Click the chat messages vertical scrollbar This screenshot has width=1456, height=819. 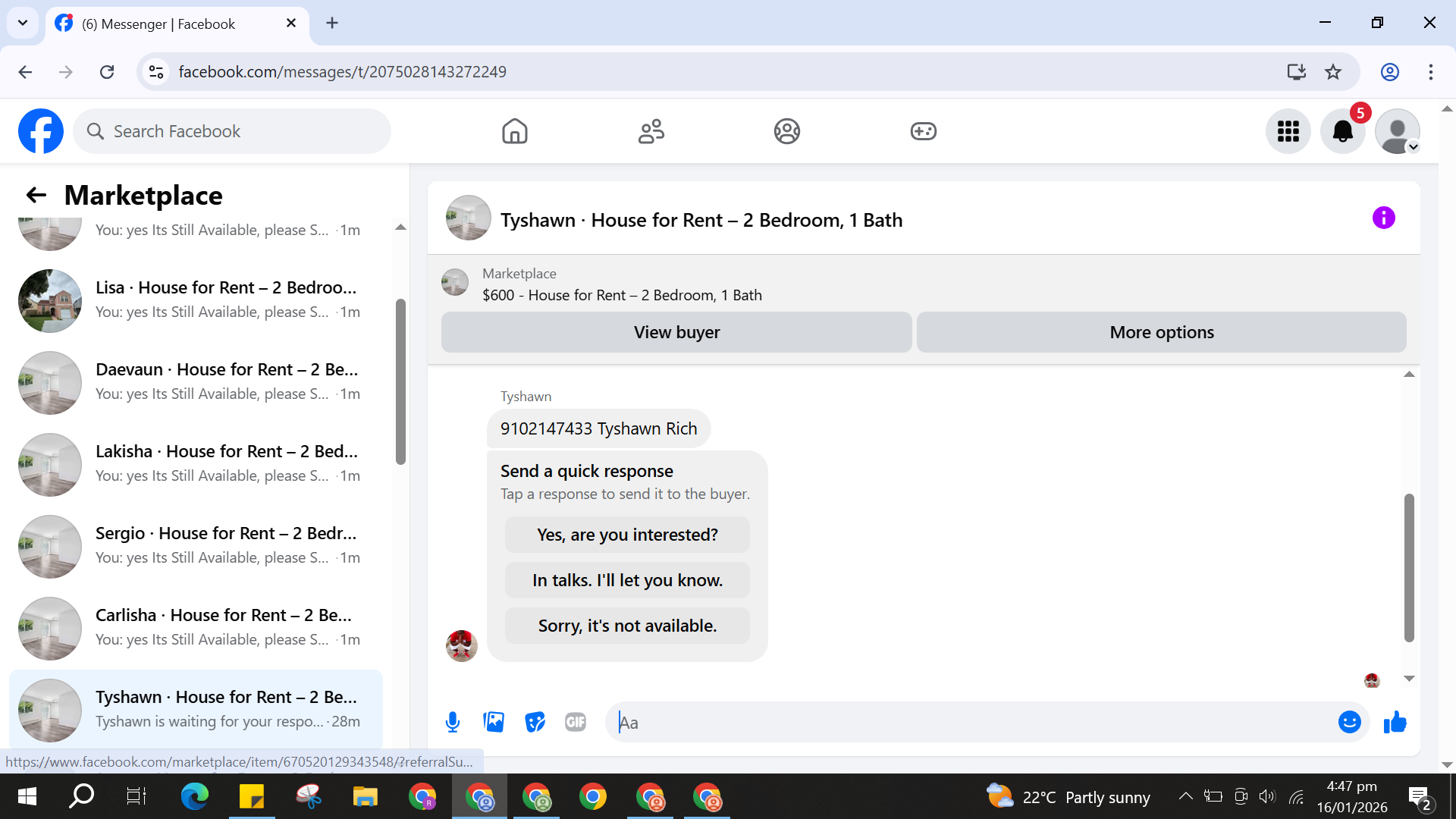tap(1409, 567)
